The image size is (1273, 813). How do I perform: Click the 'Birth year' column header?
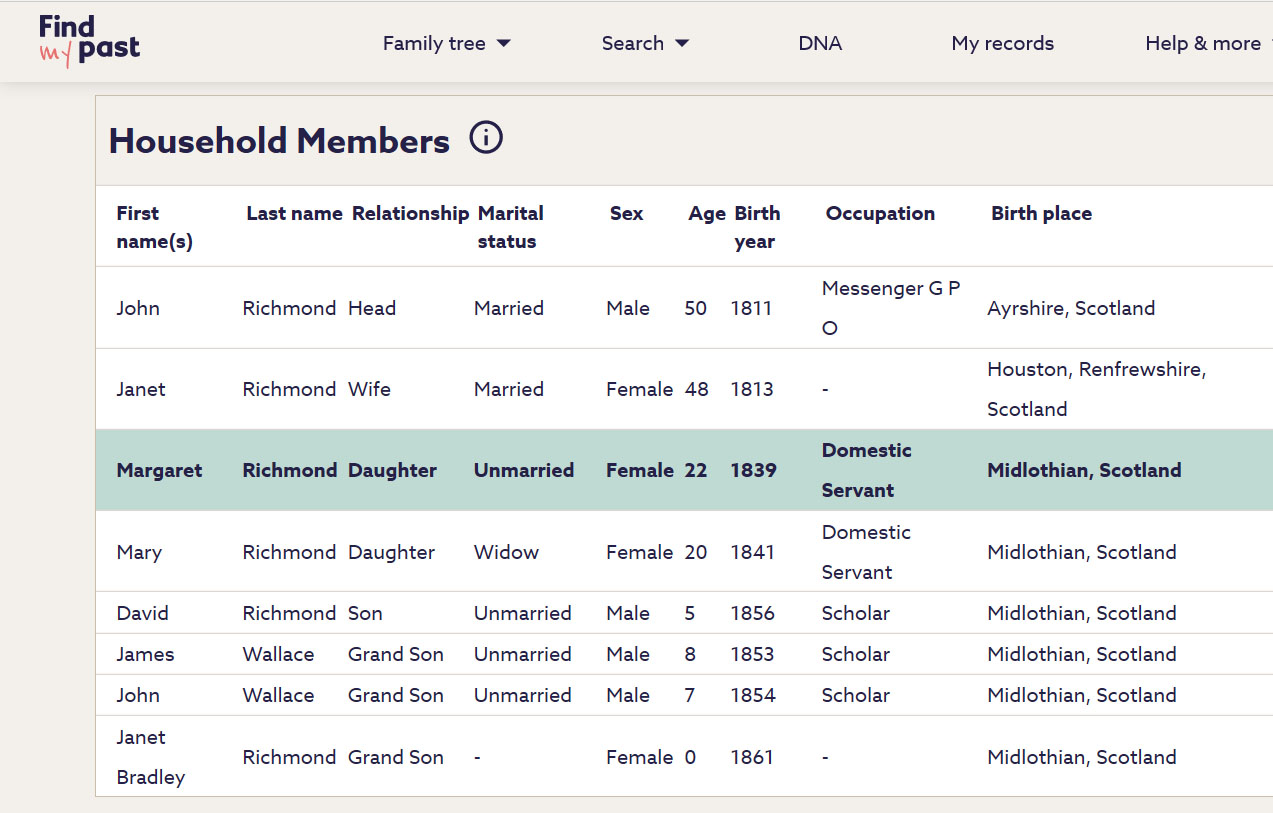point(757,227)
